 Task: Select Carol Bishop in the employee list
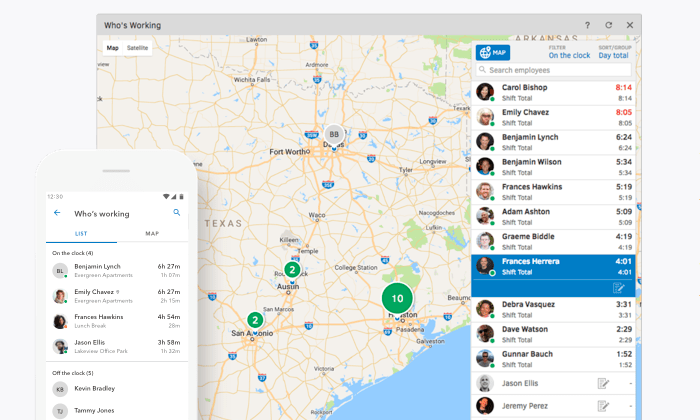point(554,93)
